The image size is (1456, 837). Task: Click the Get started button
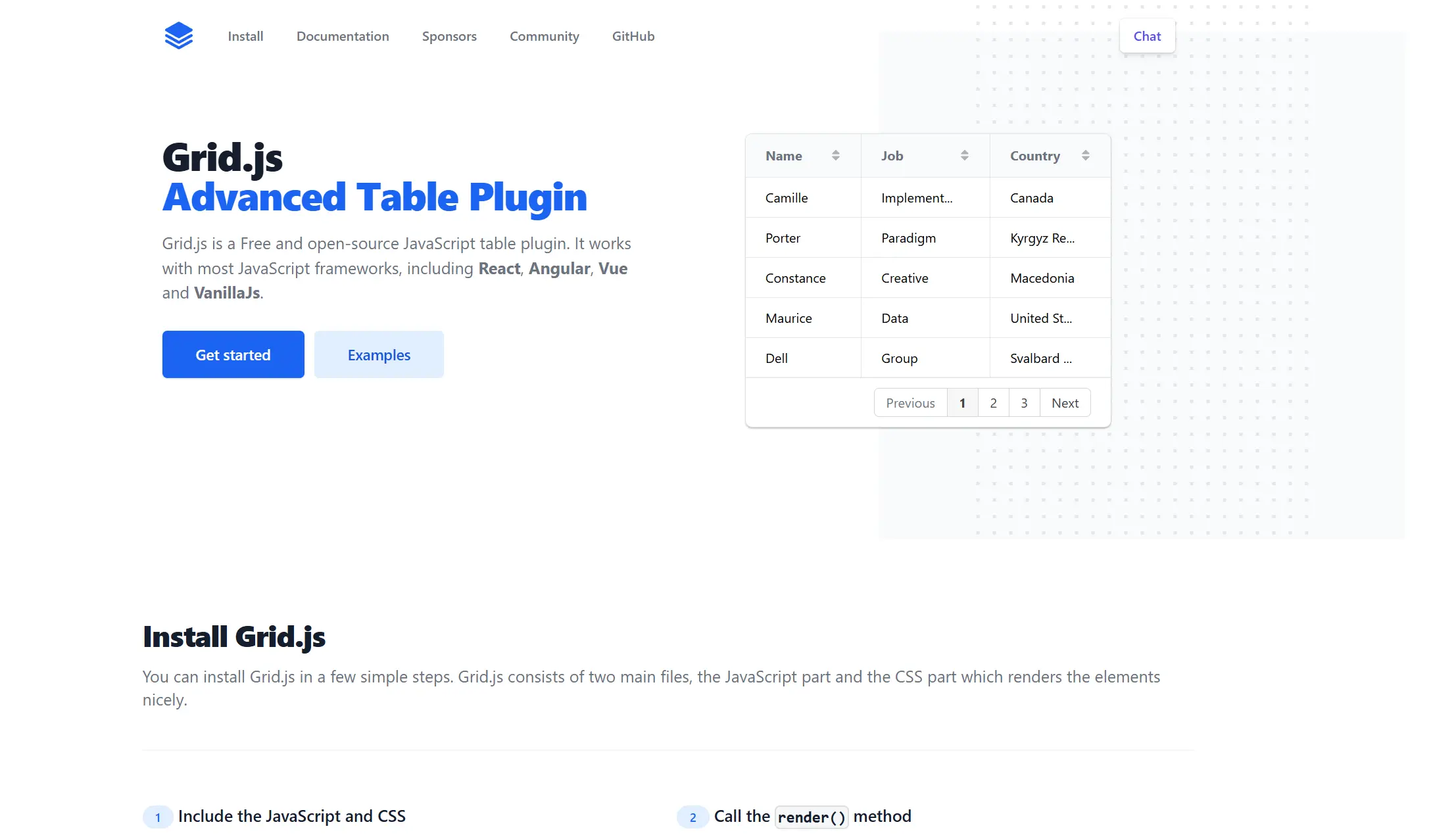pos(233,354)
